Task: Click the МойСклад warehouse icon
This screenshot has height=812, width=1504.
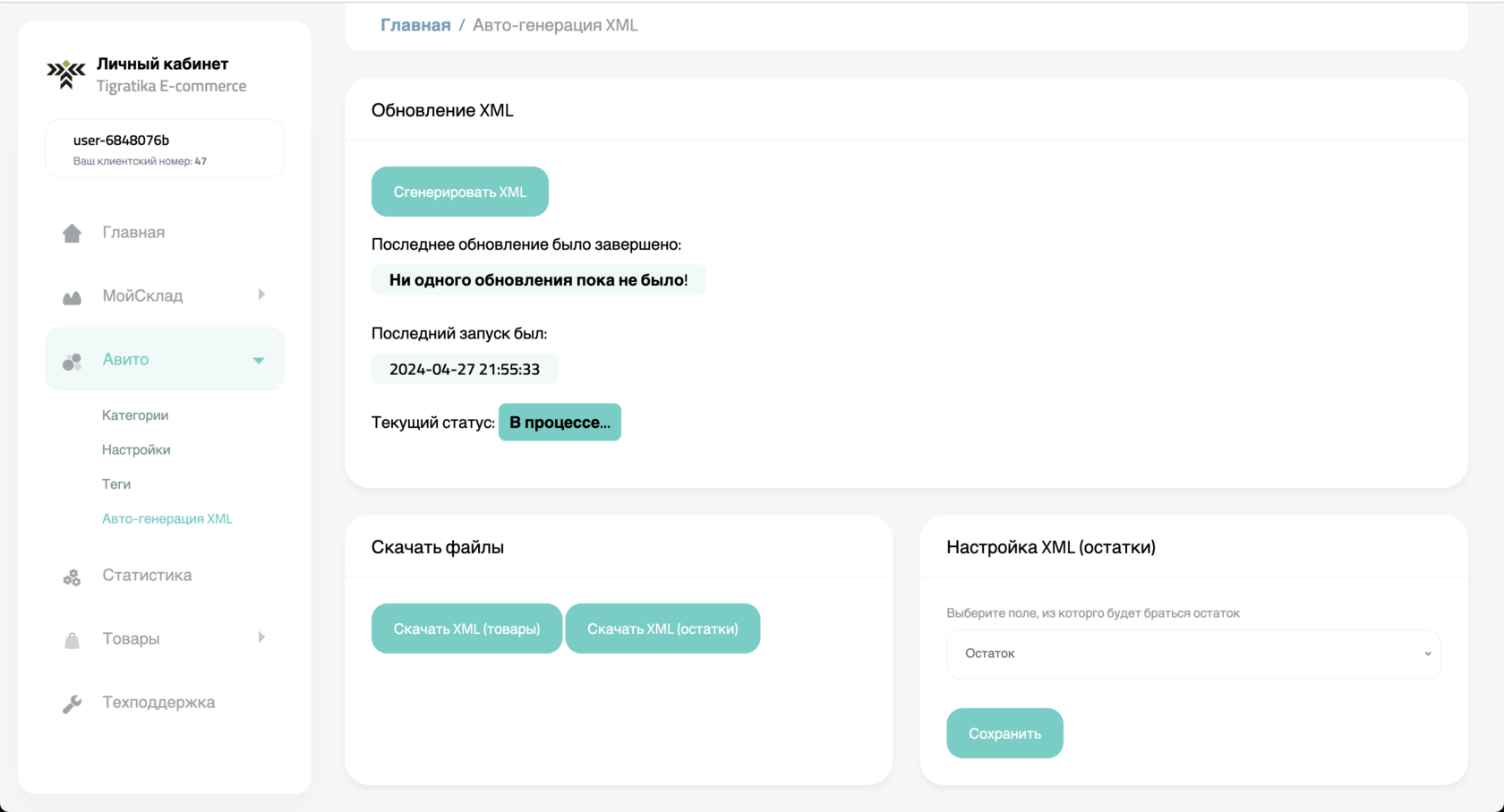Action: click(x=72, y=297)
